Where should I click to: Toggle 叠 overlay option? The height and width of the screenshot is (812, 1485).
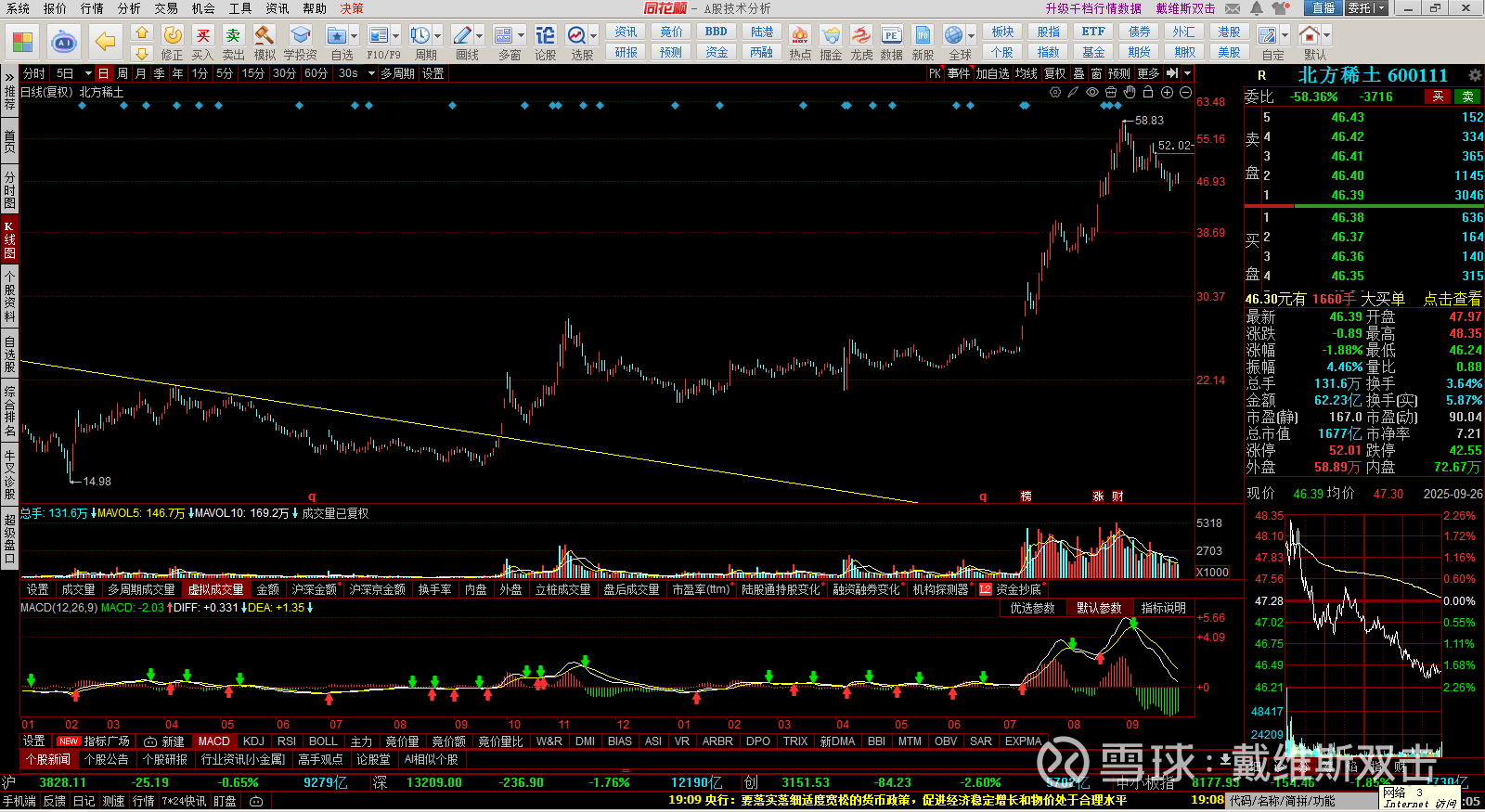click(1078, 73)
